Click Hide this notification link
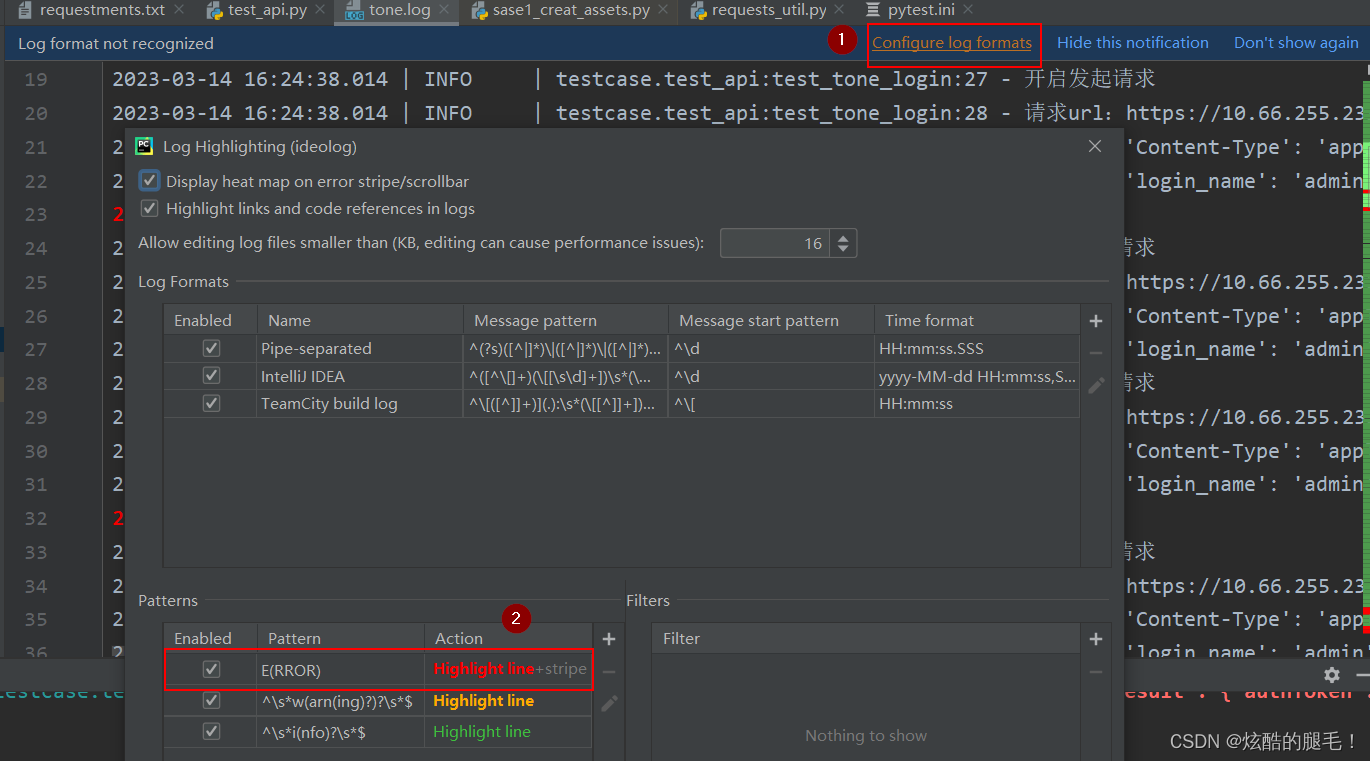The width and height of the screenshot is (1370, 761). tap(1133, 43)
